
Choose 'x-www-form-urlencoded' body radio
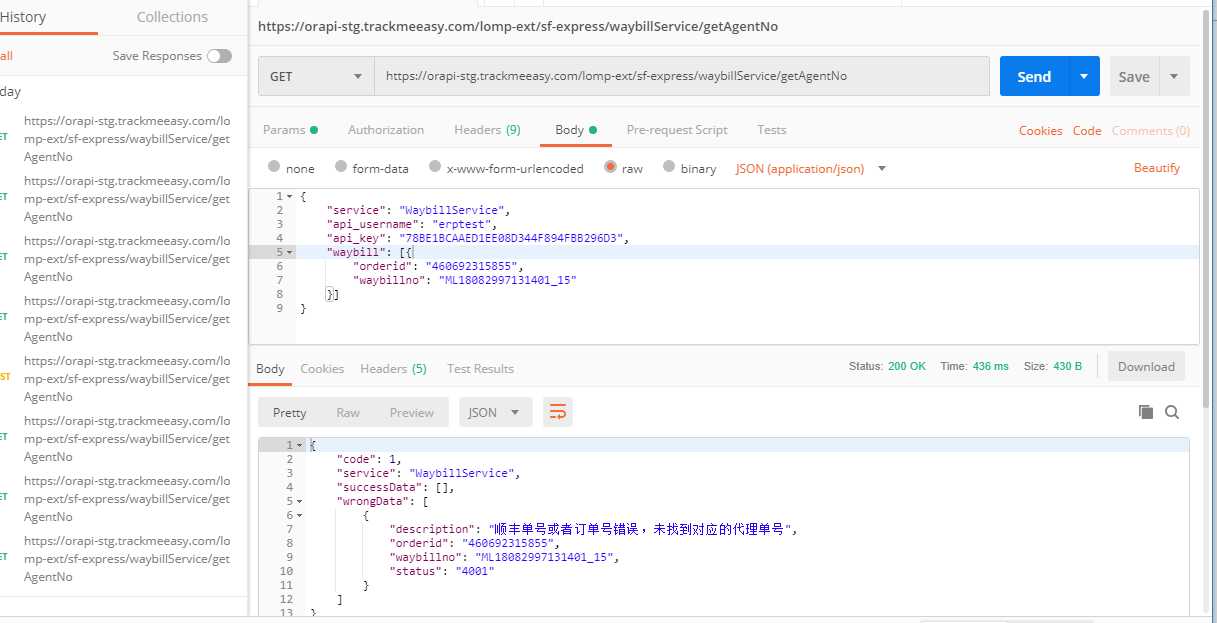[x=435, y=167]
